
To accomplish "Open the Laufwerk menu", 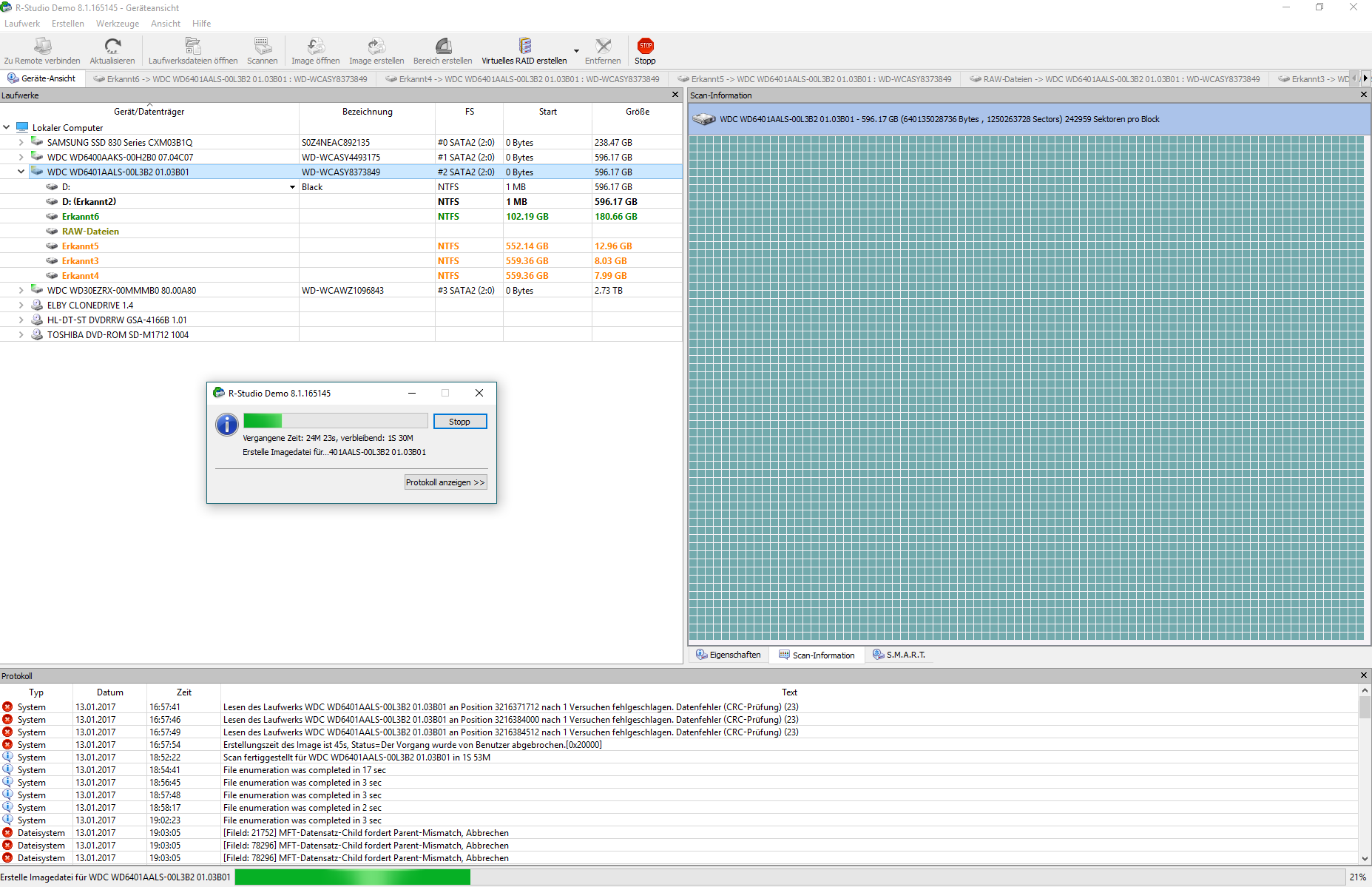I will coord(22,24).
